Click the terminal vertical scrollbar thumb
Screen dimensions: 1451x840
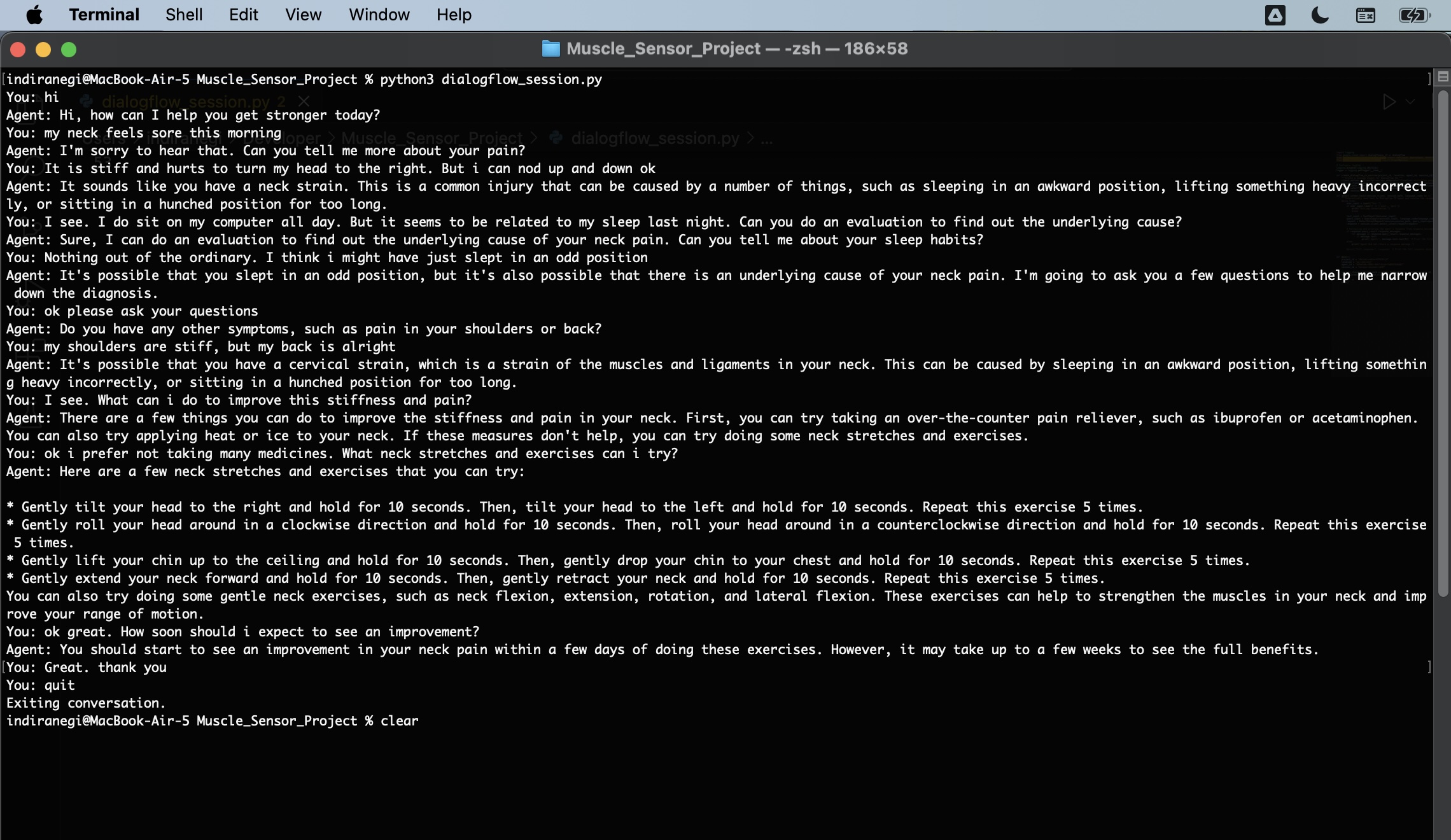click(1443, 344)
